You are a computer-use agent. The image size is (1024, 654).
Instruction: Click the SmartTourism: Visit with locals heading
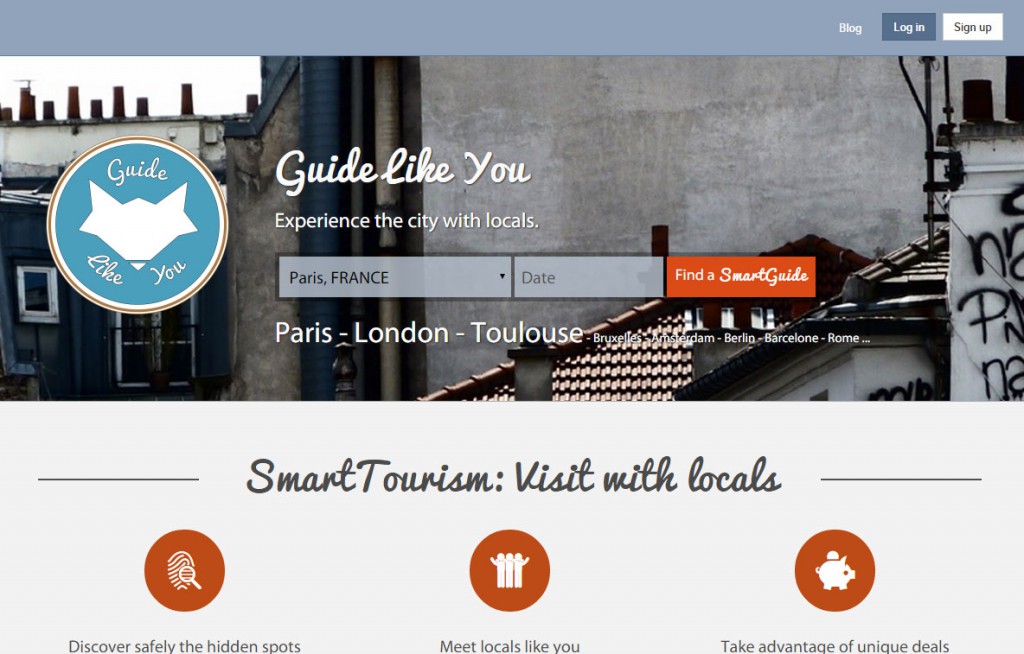click(x=513, y=476)
